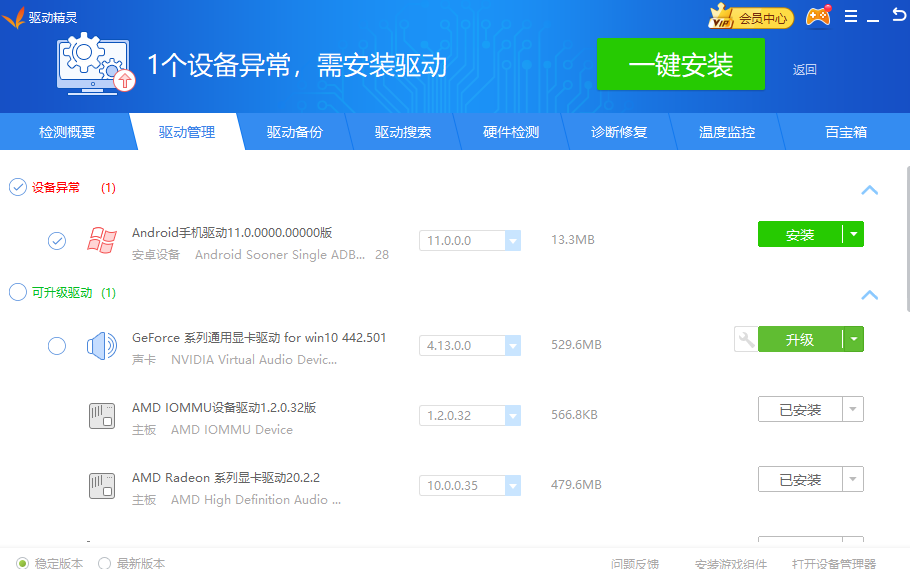Open the VIP 会员中心 member center
The height and width of the screenshot is (569, 910).
[x=751, y=17]
